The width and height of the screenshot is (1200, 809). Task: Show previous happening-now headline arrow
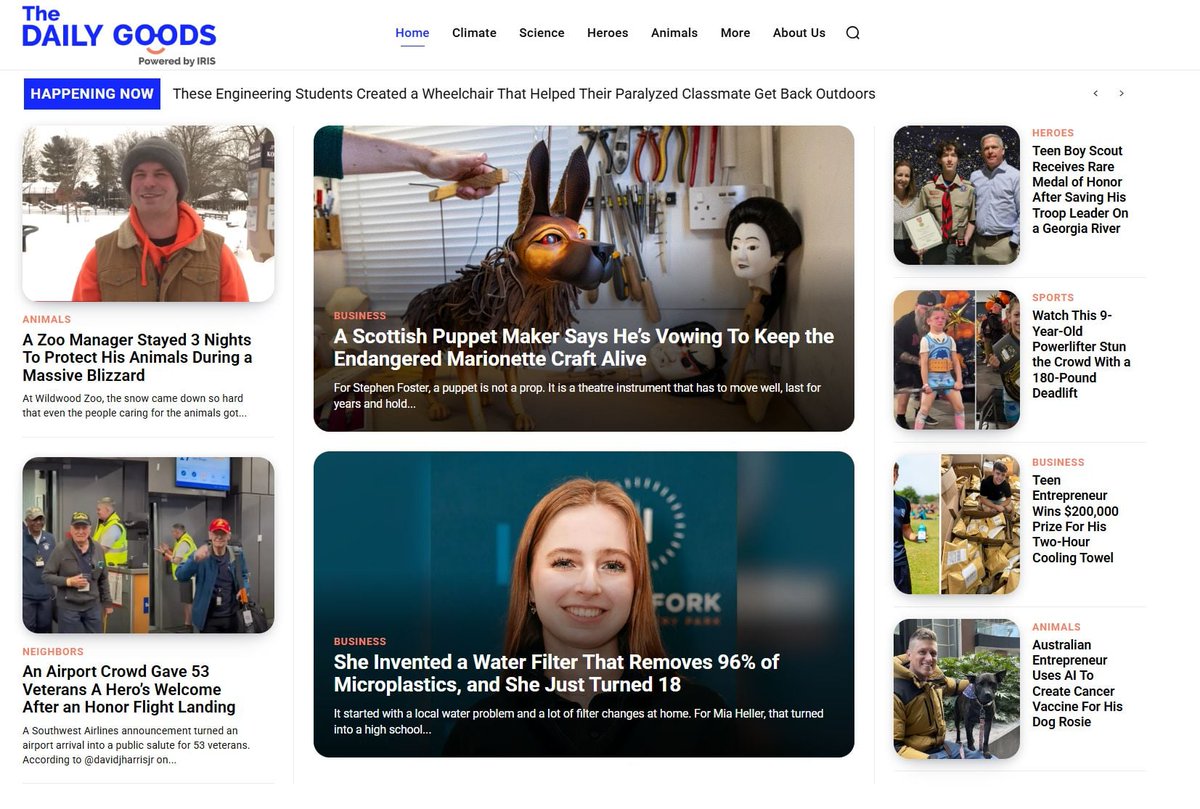(x=1095, y=94)
